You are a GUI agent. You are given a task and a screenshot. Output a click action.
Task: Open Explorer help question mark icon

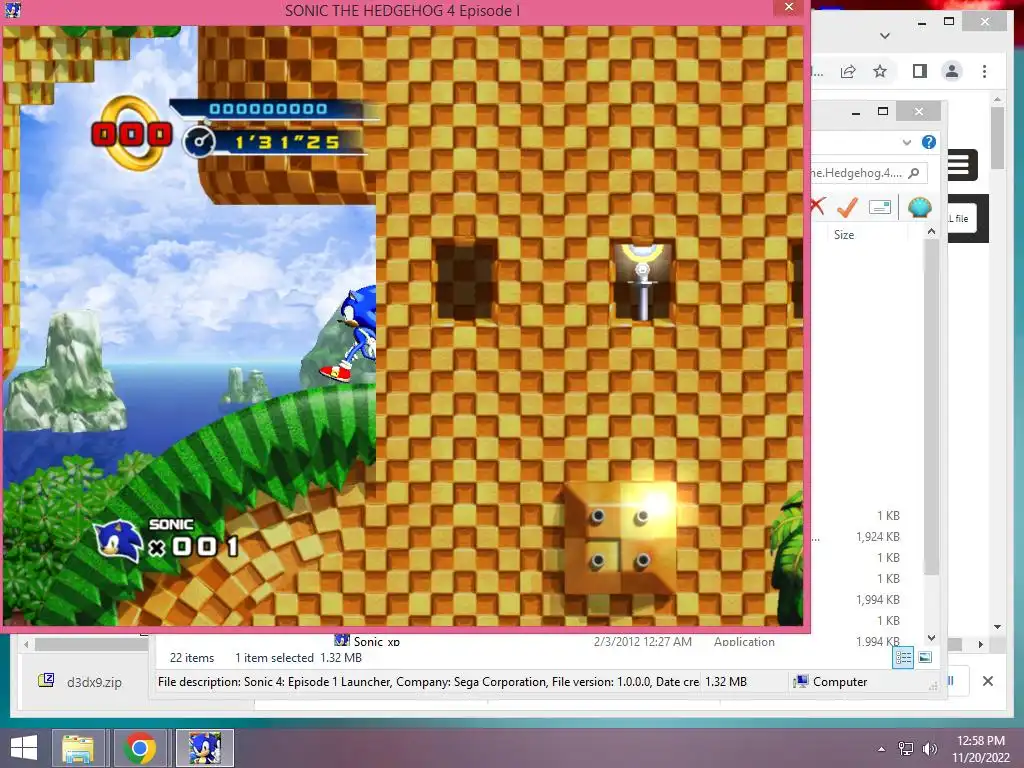coord(929,142)
